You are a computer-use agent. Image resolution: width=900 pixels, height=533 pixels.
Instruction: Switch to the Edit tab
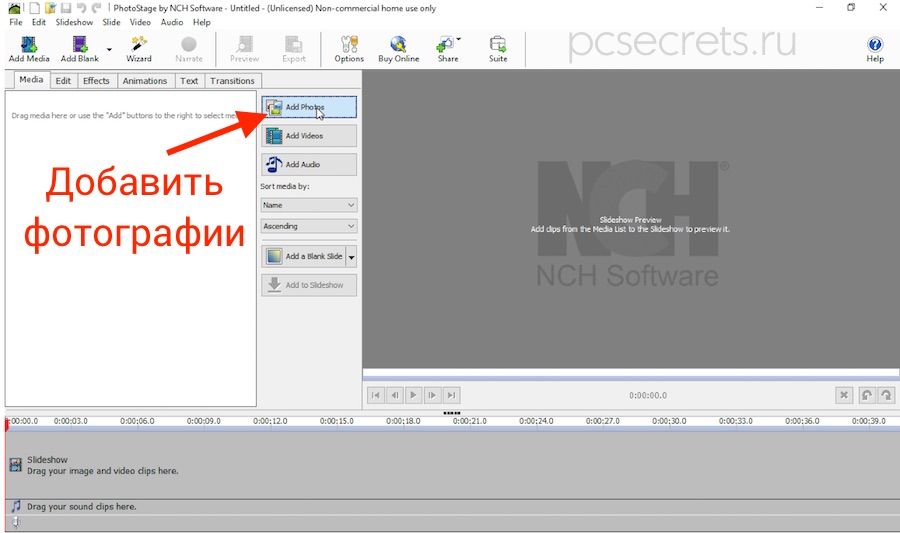[x=63, y=81]
